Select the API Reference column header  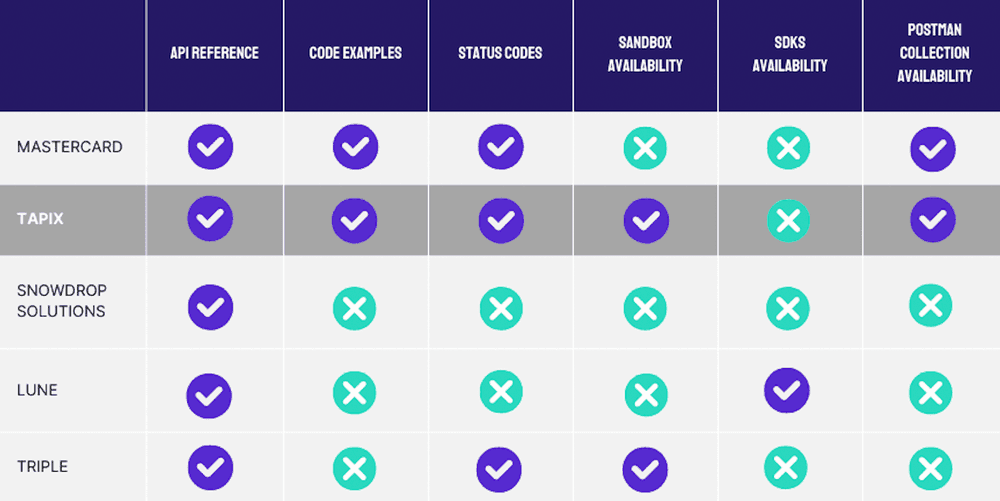(x=214, y=53)
